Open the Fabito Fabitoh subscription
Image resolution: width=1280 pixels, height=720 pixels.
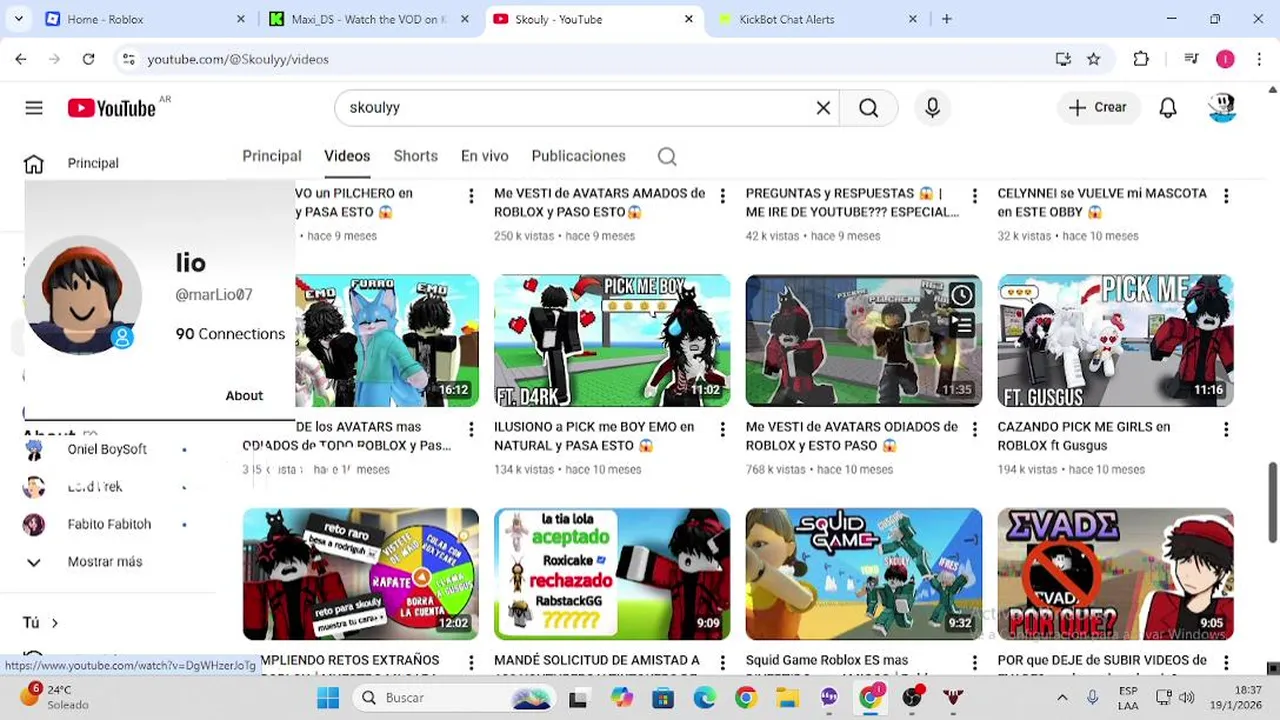pos(109,524)
